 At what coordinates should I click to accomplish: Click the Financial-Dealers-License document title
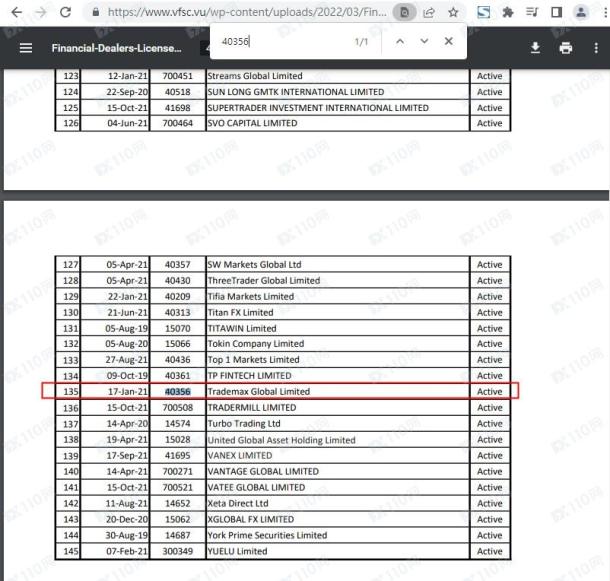click(116, 48)
